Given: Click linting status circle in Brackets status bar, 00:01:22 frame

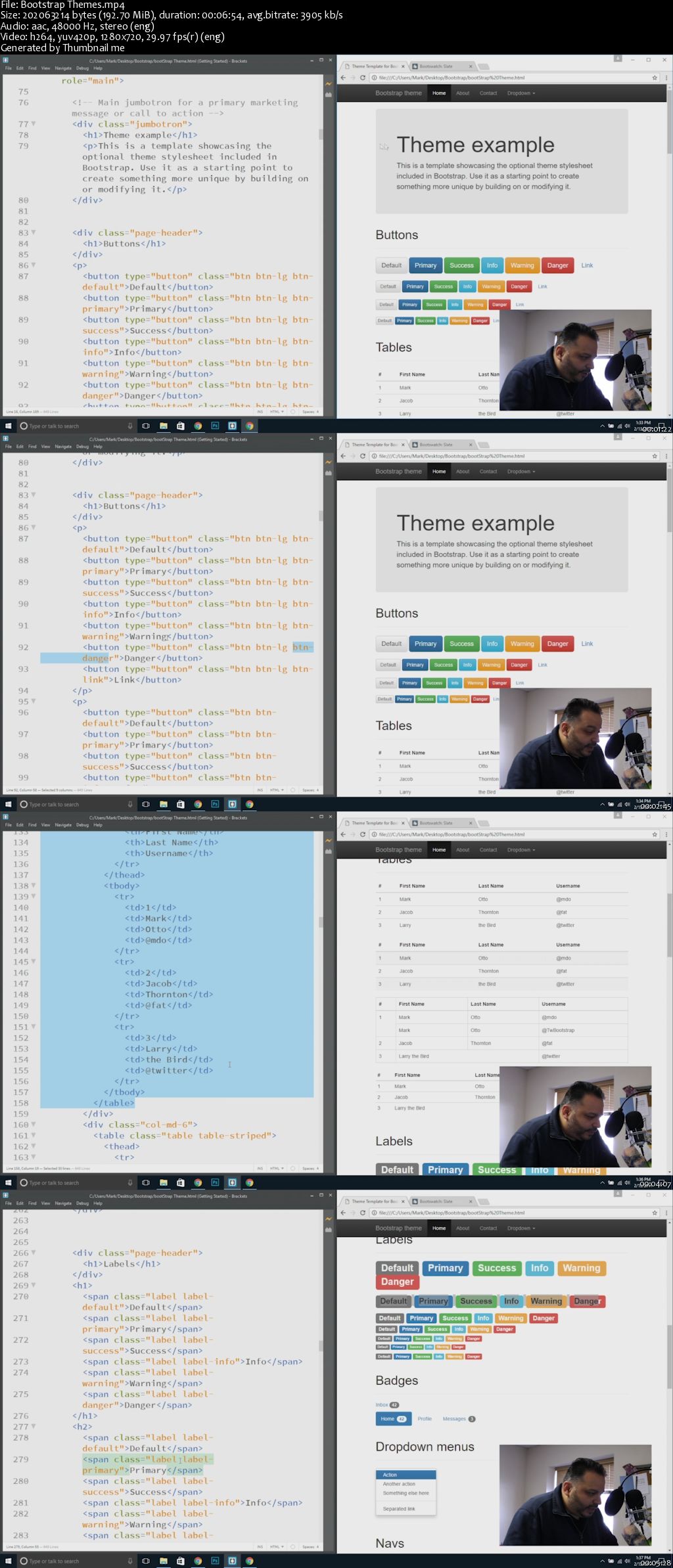Looking at the screenshot, I should 292,412.
